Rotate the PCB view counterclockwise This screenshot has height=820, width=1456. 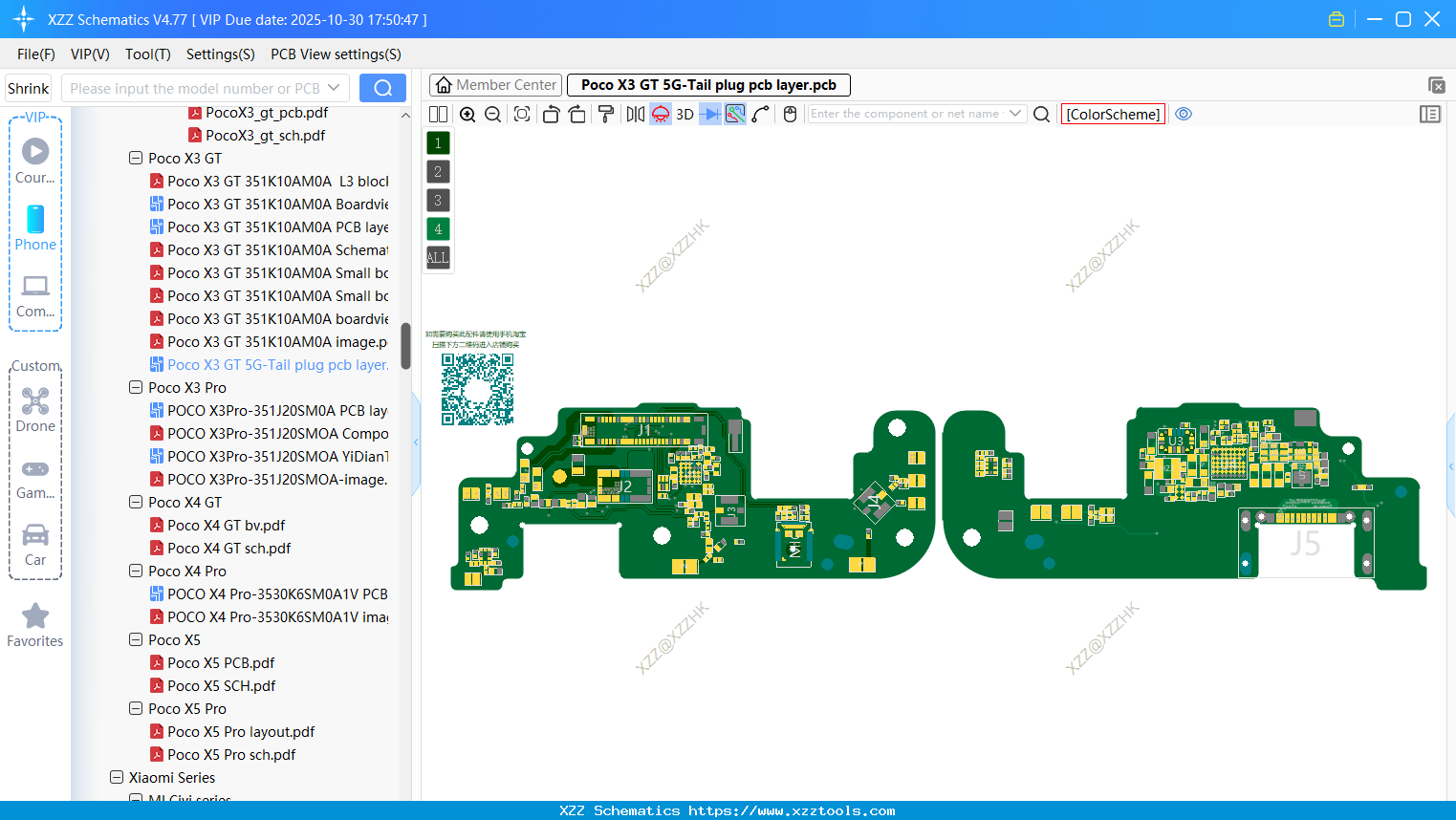(x=551, y=114)
